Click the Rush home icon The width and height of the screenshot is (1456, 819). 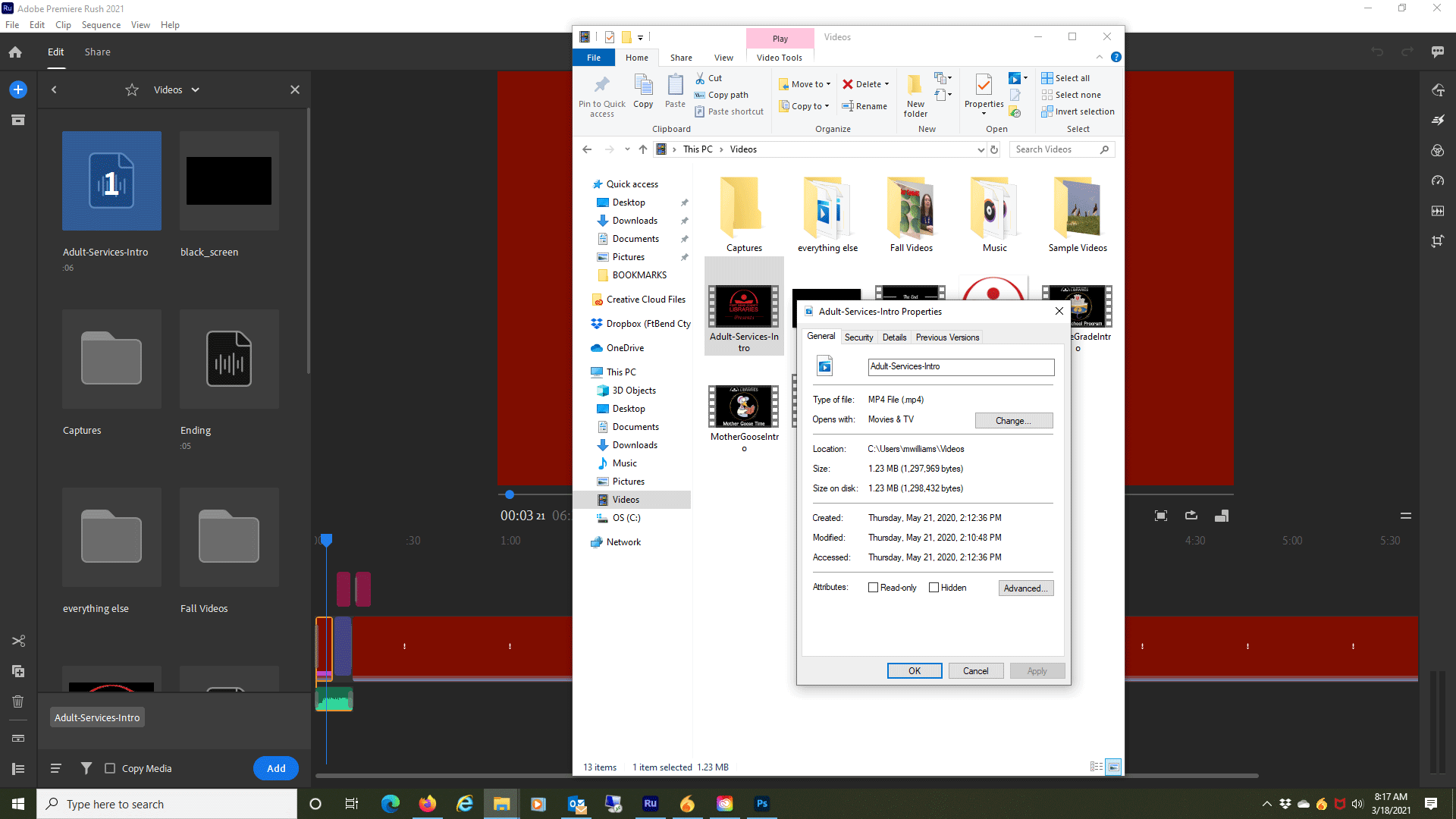(x=15, y=52)
